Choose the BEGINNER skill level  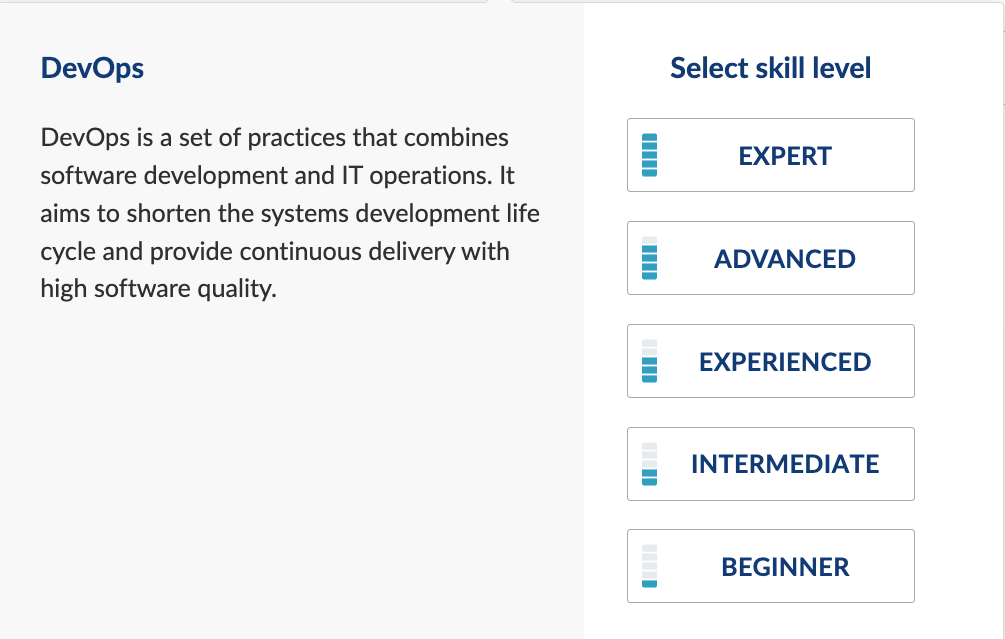click(x=770, y=566)
